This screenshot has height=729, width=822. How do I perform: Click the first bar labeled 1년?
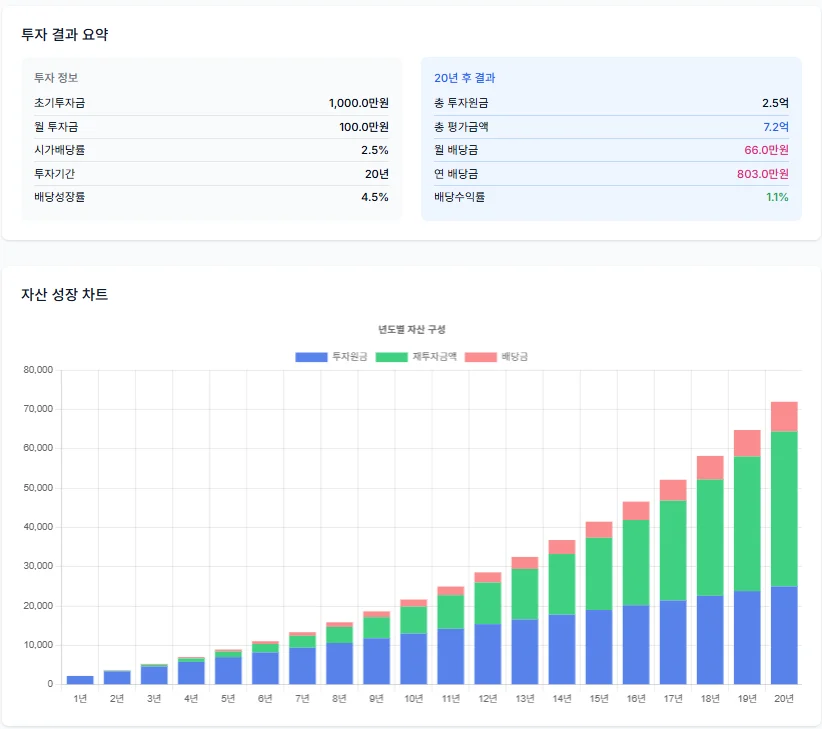coord(78,678)
